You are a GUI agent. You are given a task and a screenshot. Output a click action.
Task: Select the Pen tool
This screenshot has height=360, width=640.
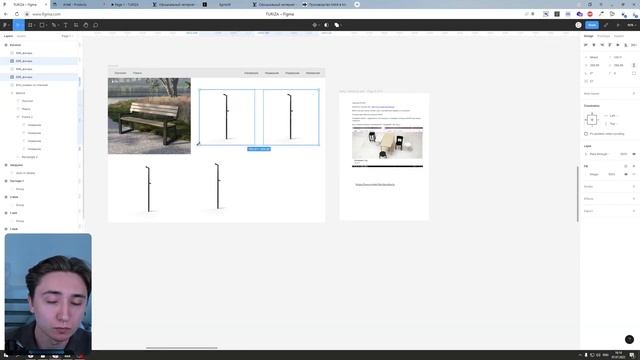tap(54, 25)
